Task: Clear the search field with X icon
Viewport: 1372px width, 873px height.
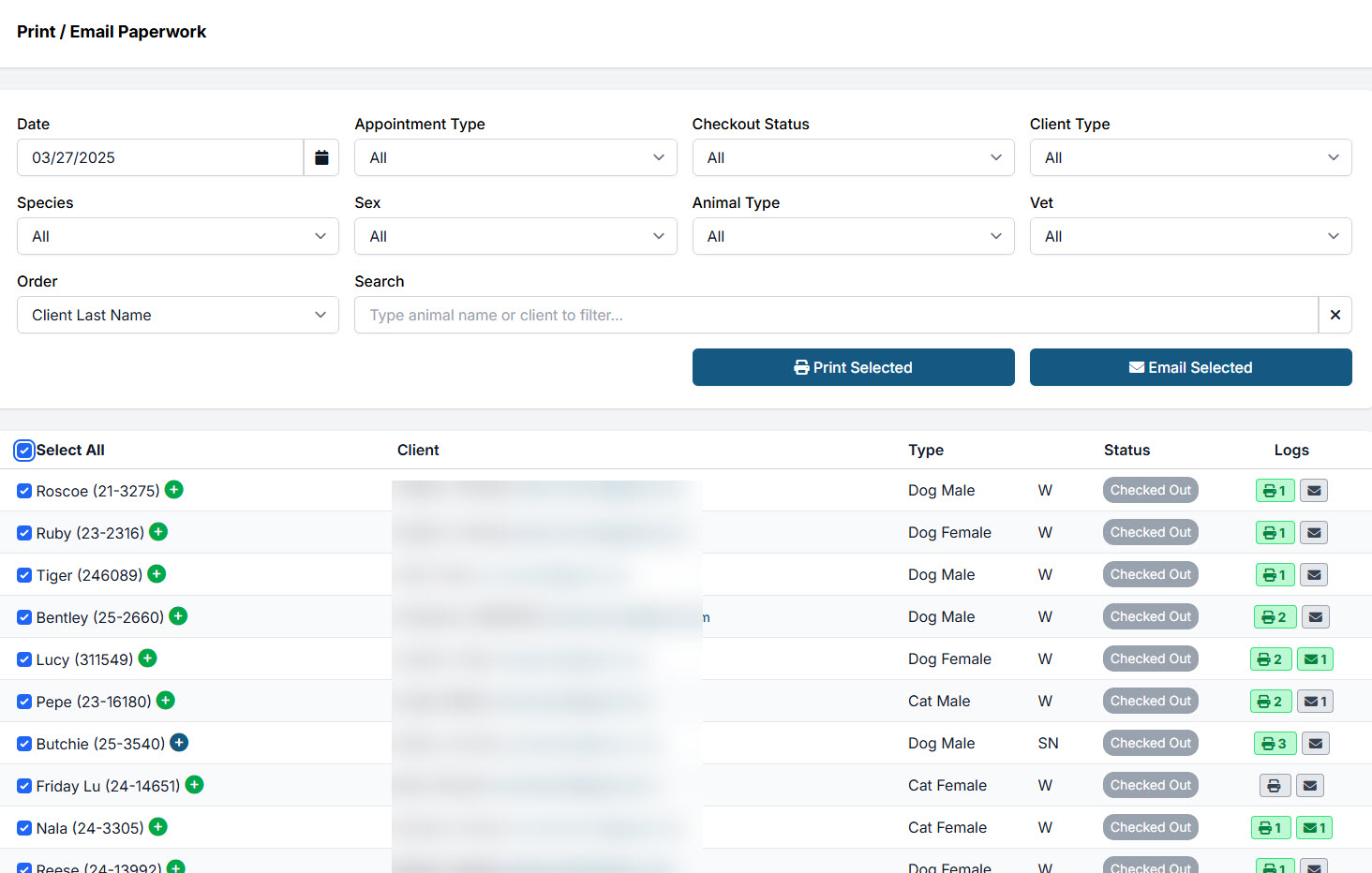Action: point(1335,315)
